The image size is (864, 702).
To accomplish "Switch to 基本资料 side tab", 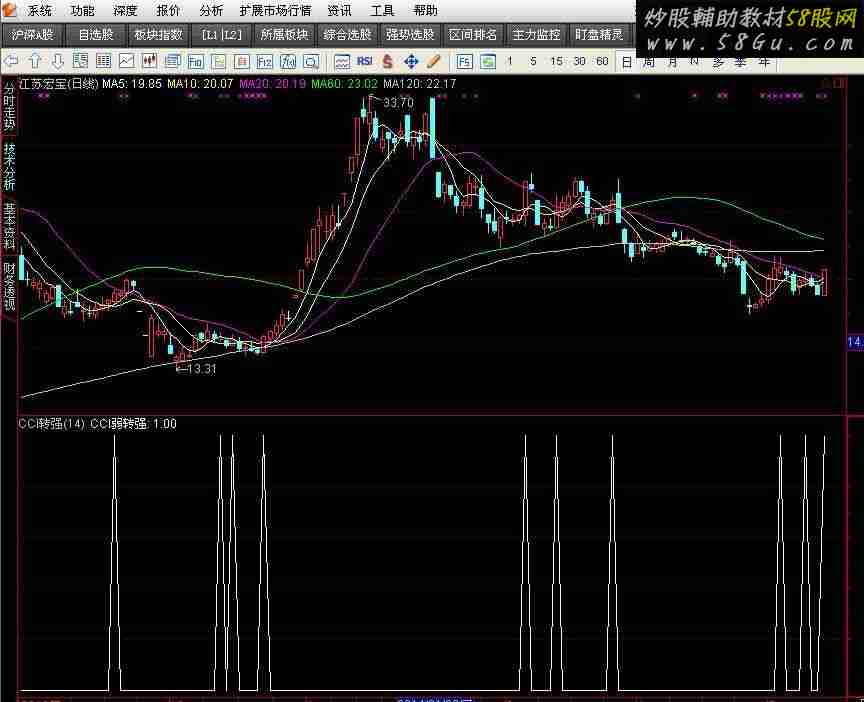I will (9, 226).
